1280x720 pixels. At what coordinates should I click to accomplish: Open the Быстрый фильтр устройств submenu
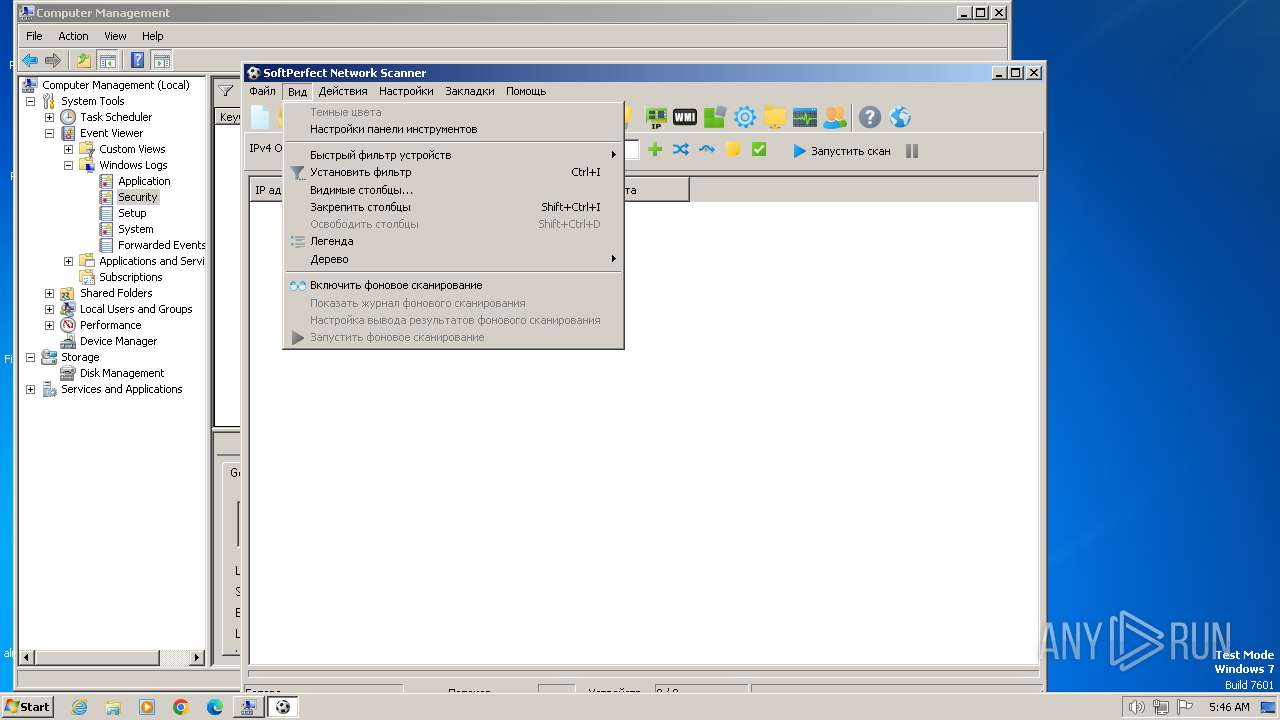coord(453,155)
